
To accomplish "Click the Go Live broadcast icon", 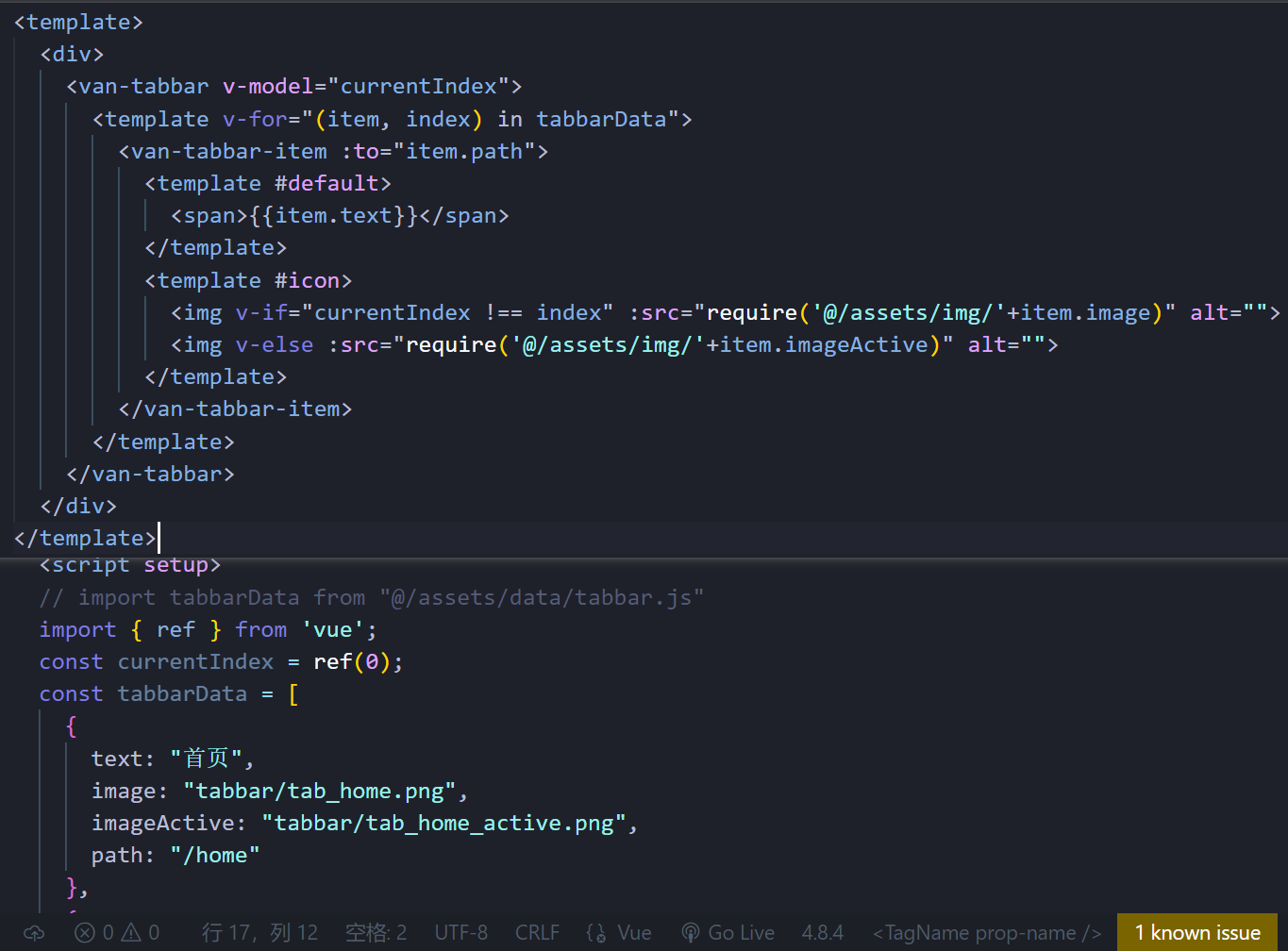I will [x=691, y=933].
